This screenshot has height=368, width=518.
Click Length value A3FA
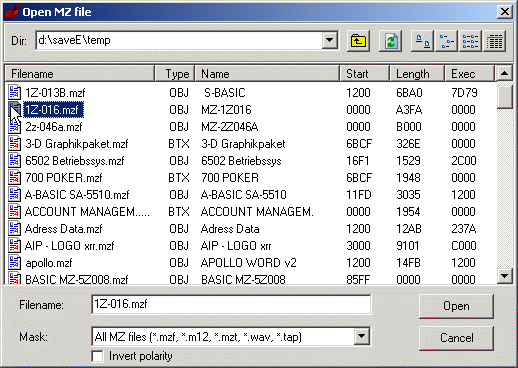[x=409, y=110]
